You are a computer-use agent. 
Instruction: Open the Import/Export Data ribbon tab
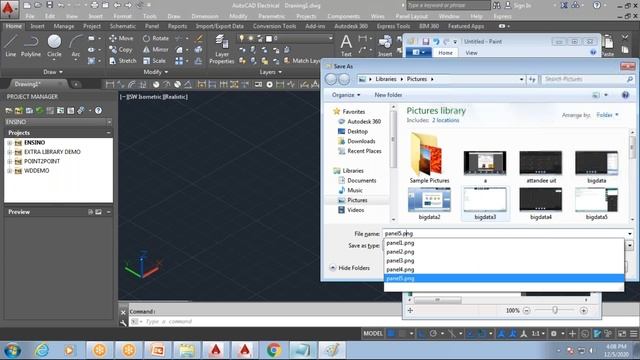pyautogui.click(x=220, y=26)
